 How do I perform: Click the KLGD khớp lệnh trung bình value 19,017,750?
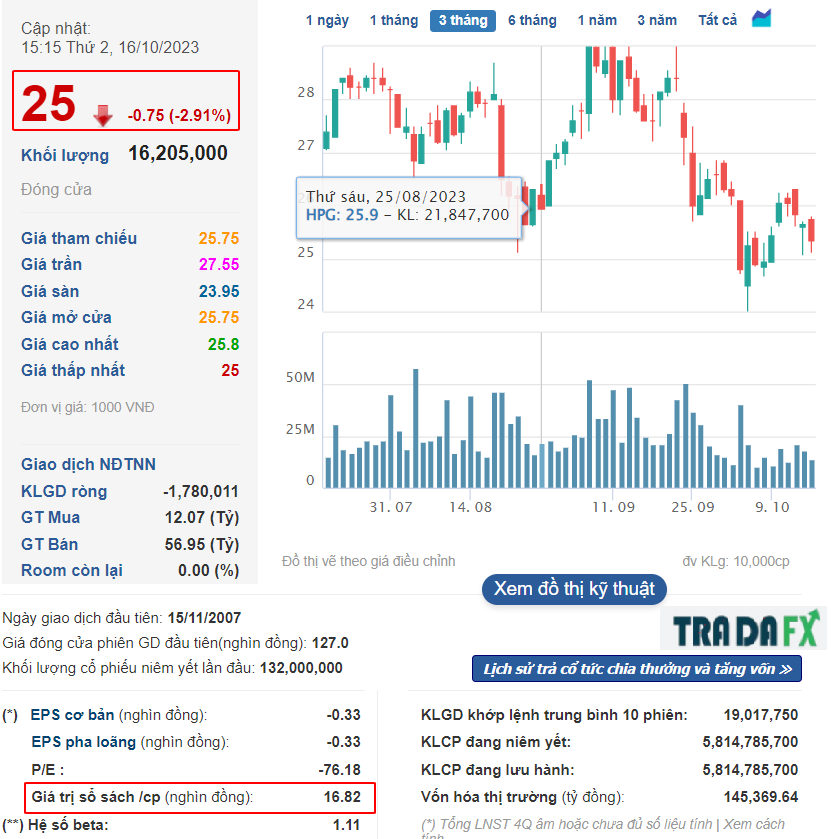(761, 715)
